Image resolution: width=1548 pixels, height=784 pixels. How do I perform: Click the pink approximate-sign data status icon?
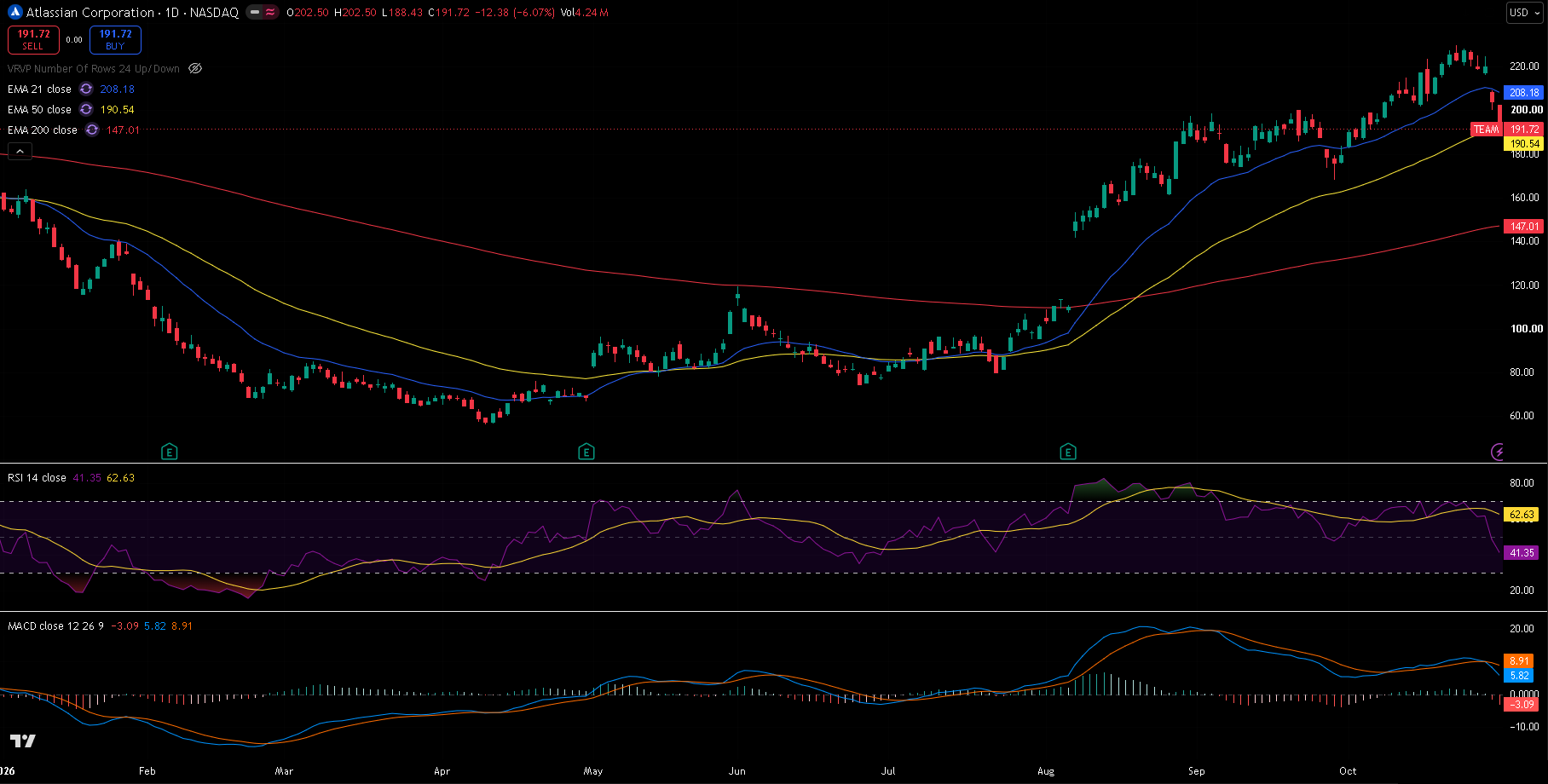pyautogui.click(x=270, y=13)
